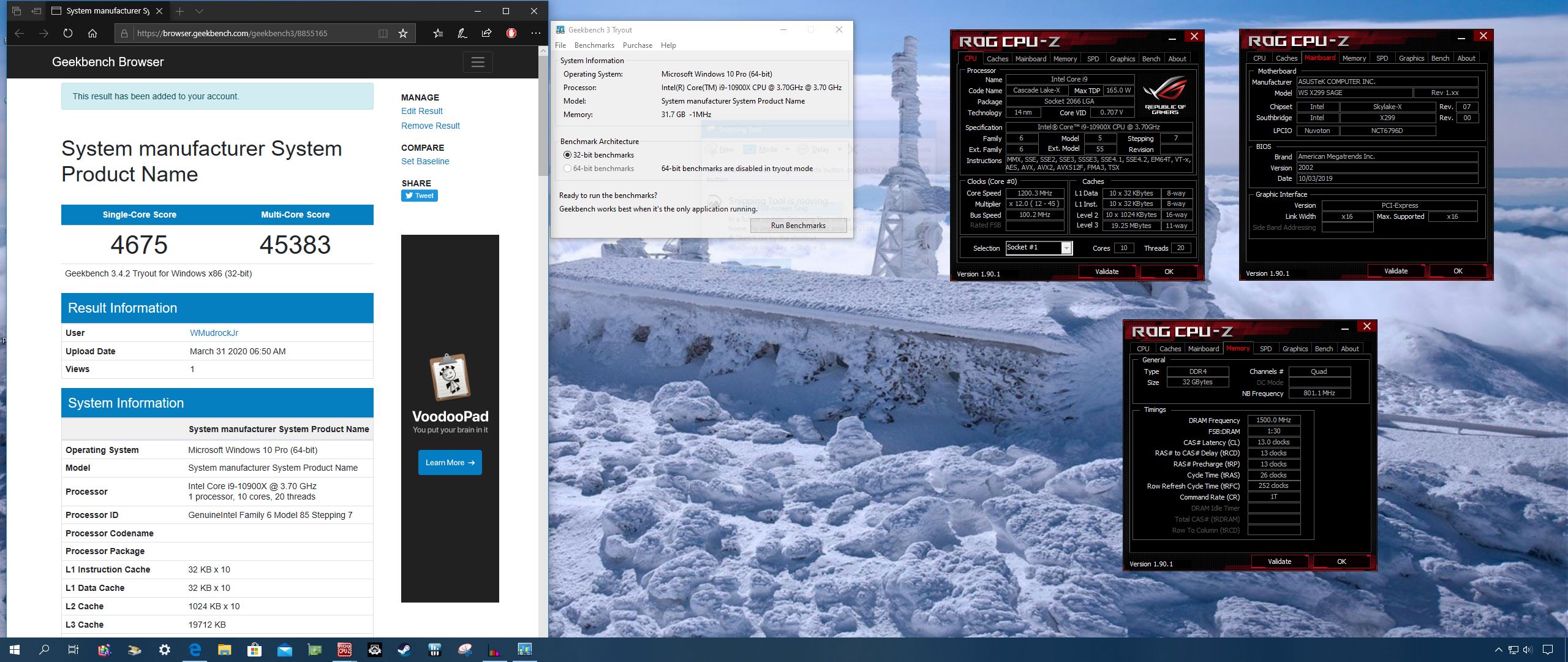This screenshot has width=1568, height=662.
Task: Show hidden system tray icons chevron
Action: point(1499,650)
